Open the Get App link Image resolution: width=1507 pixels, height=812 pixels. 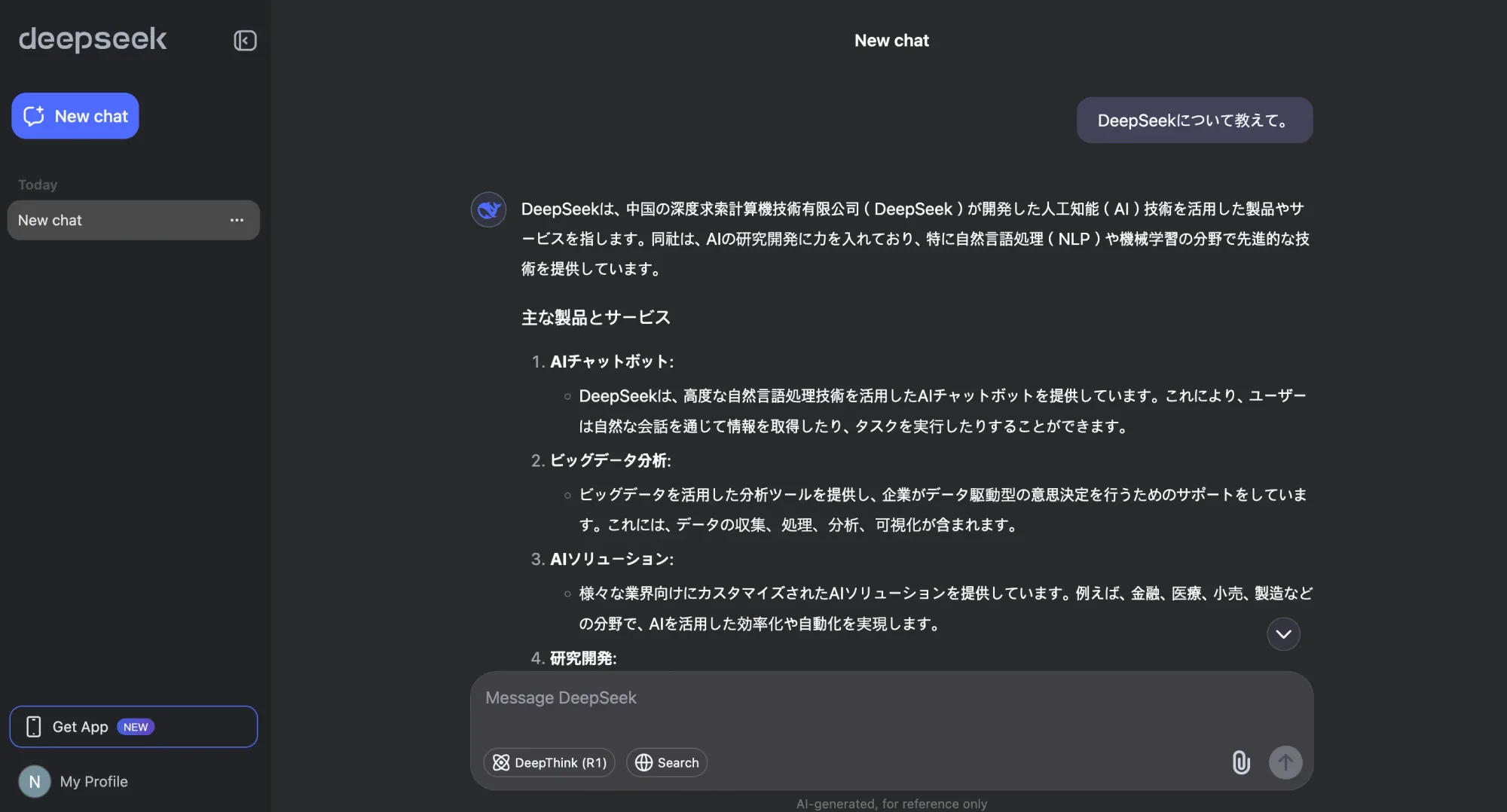[133, 727]
